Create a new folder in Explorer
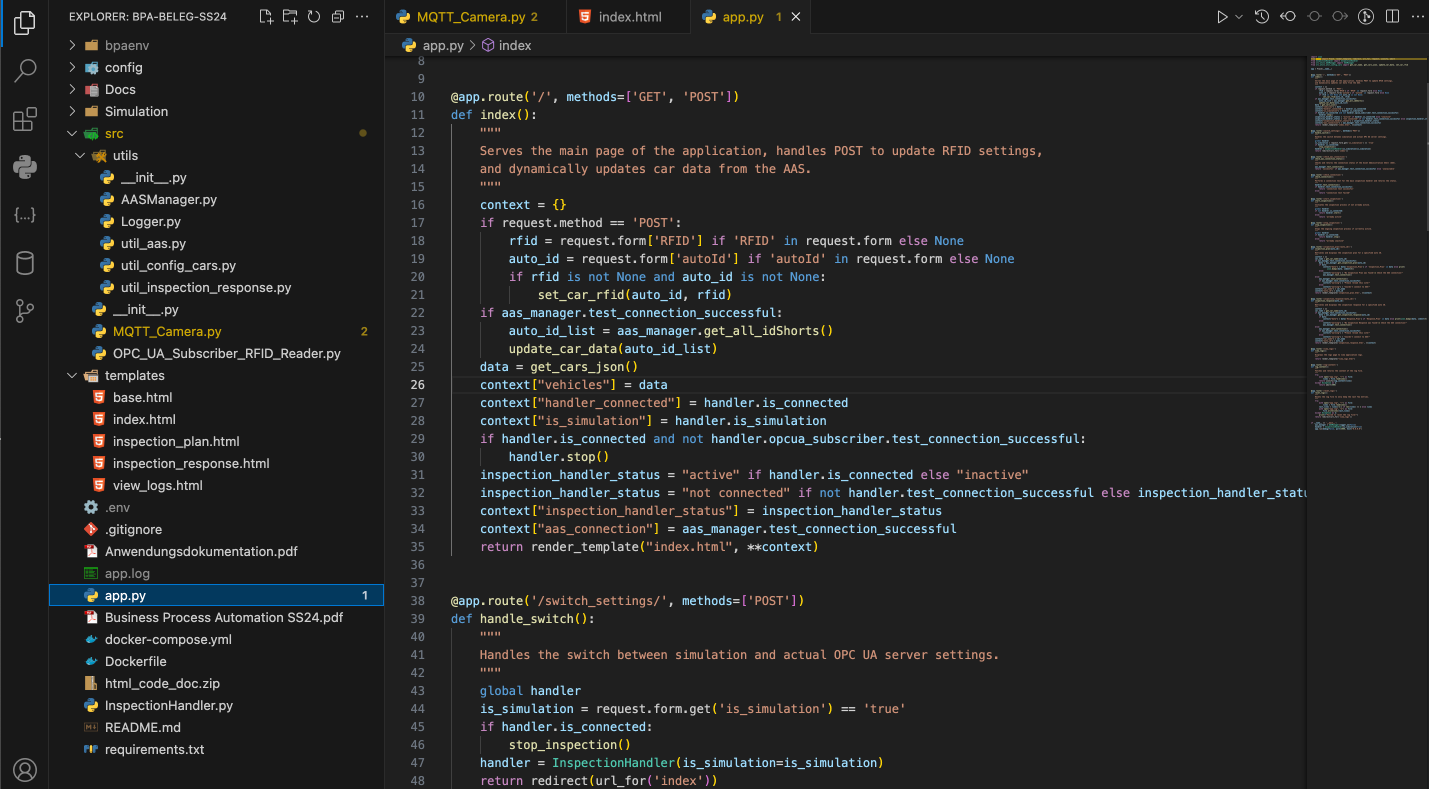The width and height of the screenshot is (1429, 789). coord(290,17)
